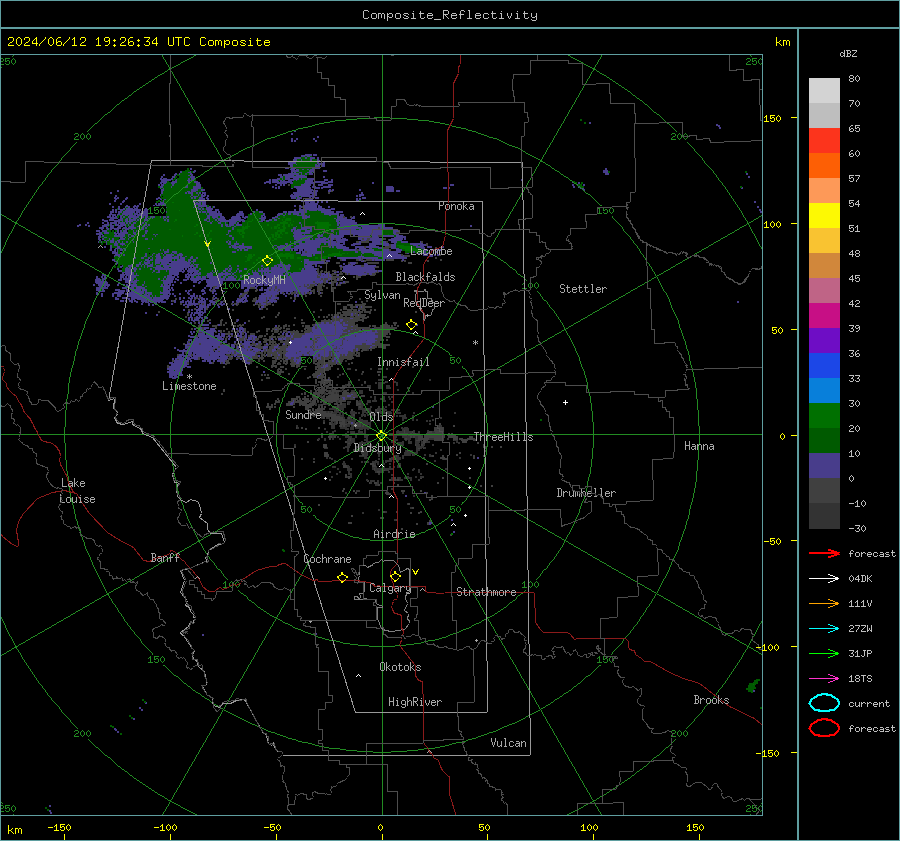Viewport: 900px width, 841px height.
Task: Click the magenta 42 dBZ color swatch
Action: 824,316
